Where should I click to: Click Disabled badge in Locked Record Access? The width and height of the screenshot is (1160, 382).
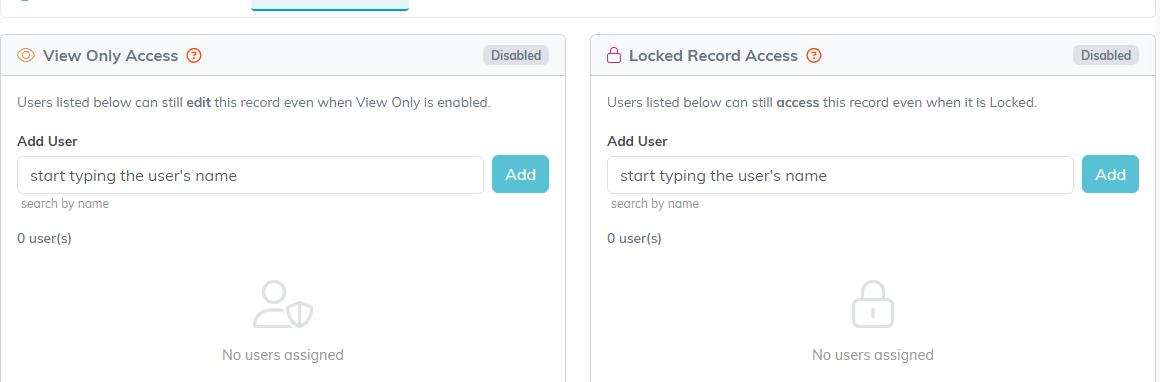[x=1106, y=56]
